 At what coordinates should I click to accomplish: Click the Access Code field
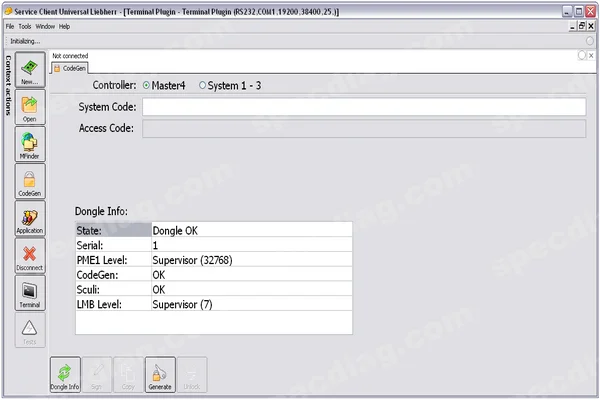coord(364,128)
